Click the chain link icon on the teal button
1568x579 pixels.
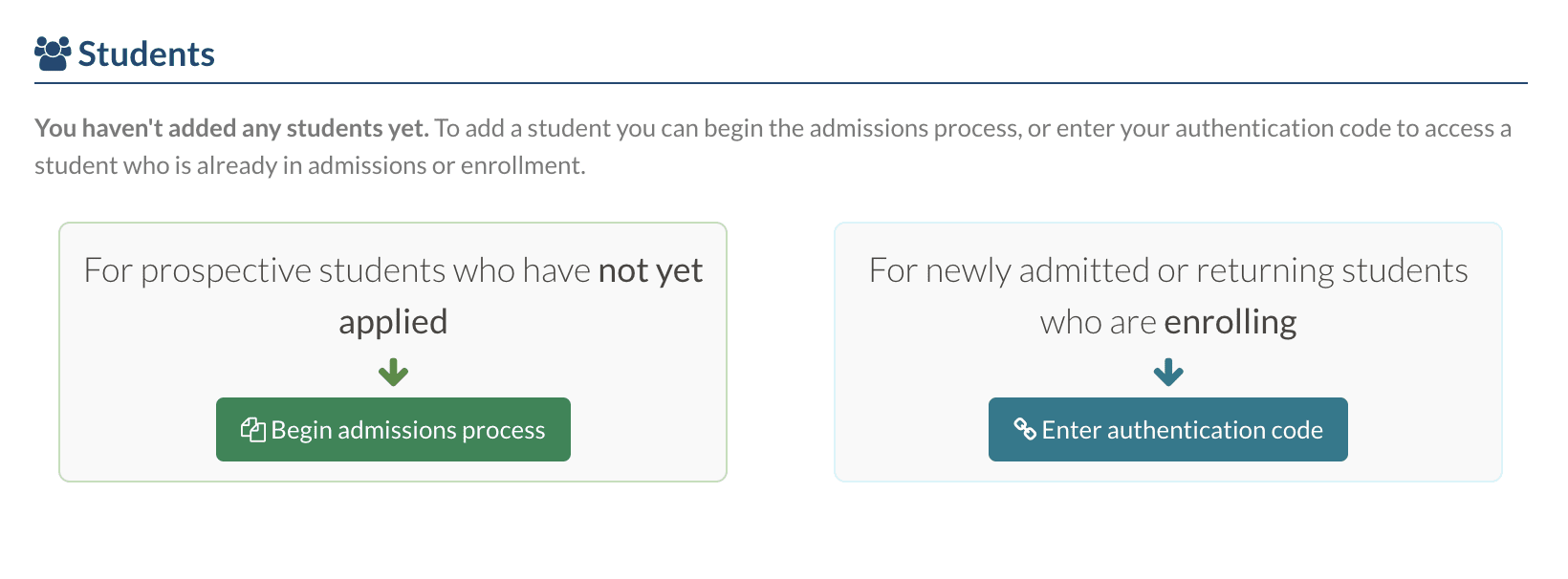(1025, 430)
